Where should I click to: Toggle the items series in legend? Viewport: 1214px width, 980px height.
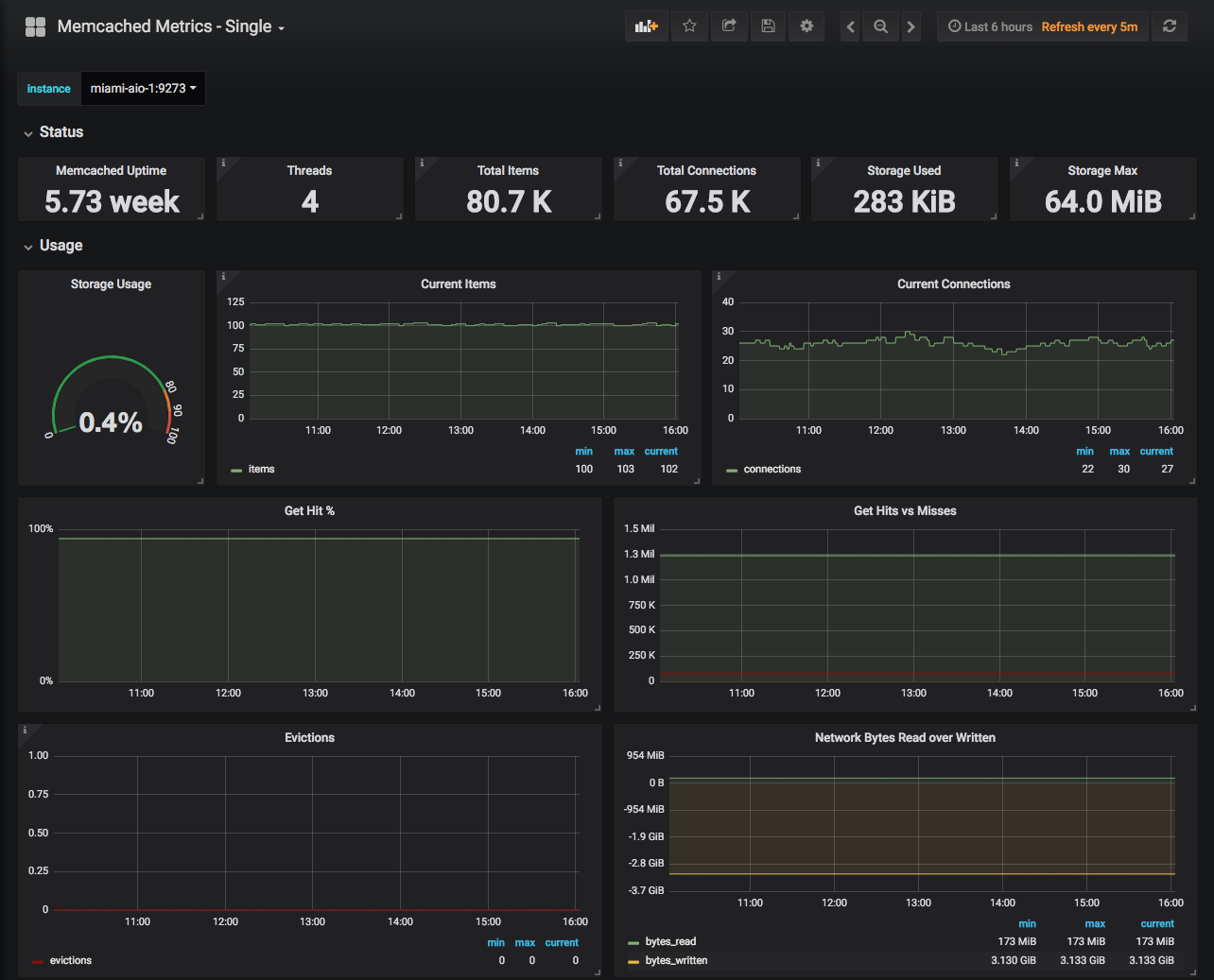(x=261, y=469)
